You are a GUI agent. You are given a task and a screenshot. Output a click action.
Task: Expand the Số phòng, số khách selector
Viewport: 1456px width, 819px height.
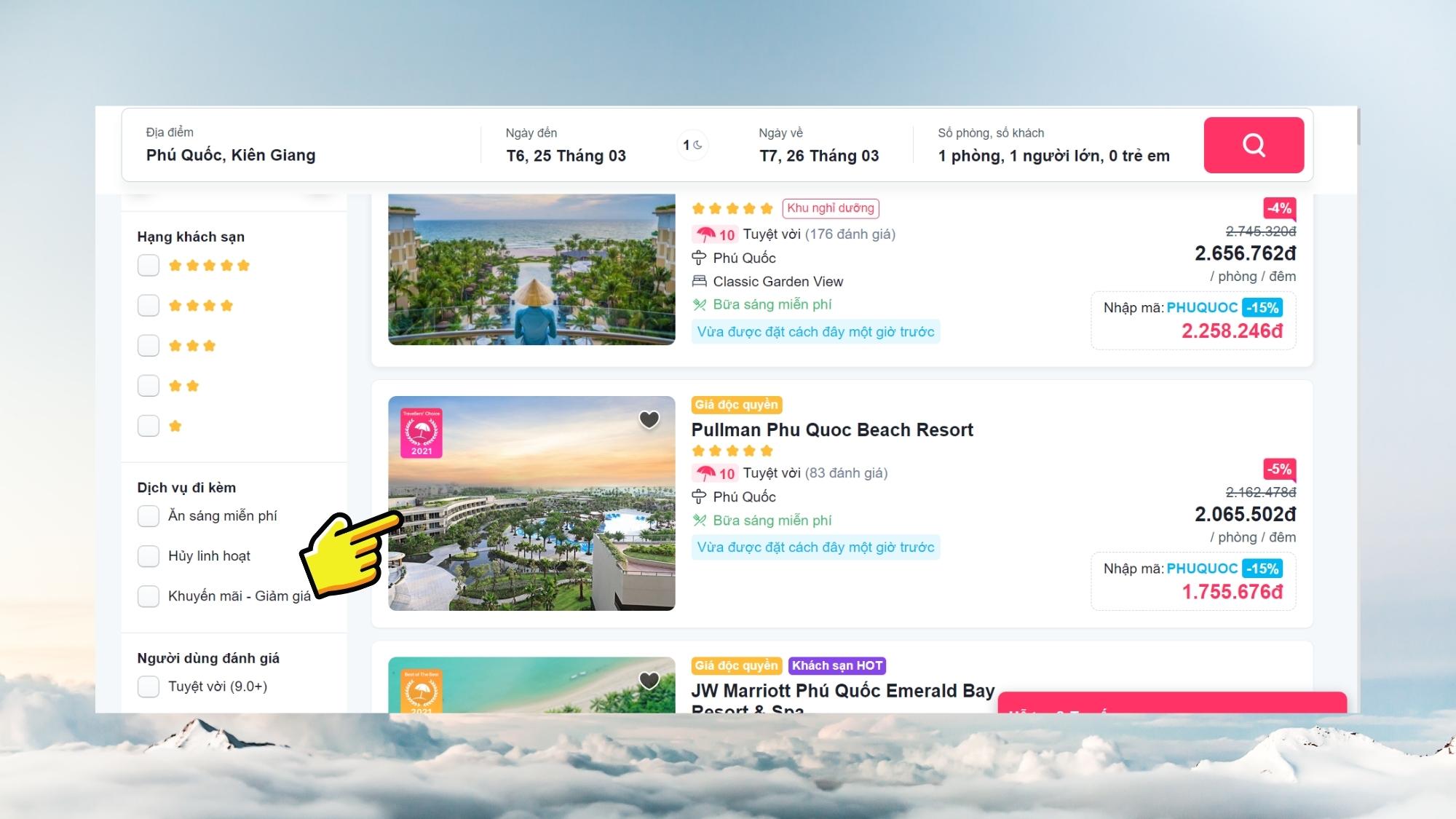point(1054,145)
